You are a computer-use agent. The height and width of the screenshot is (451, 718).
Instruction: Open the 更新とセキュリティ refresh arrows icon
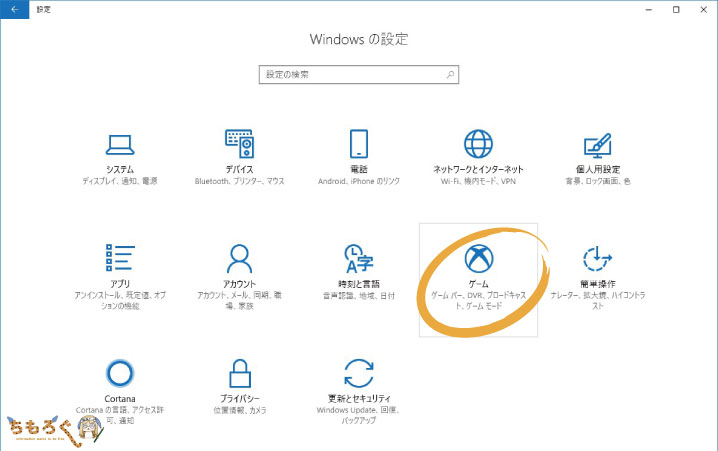(359, 373)
